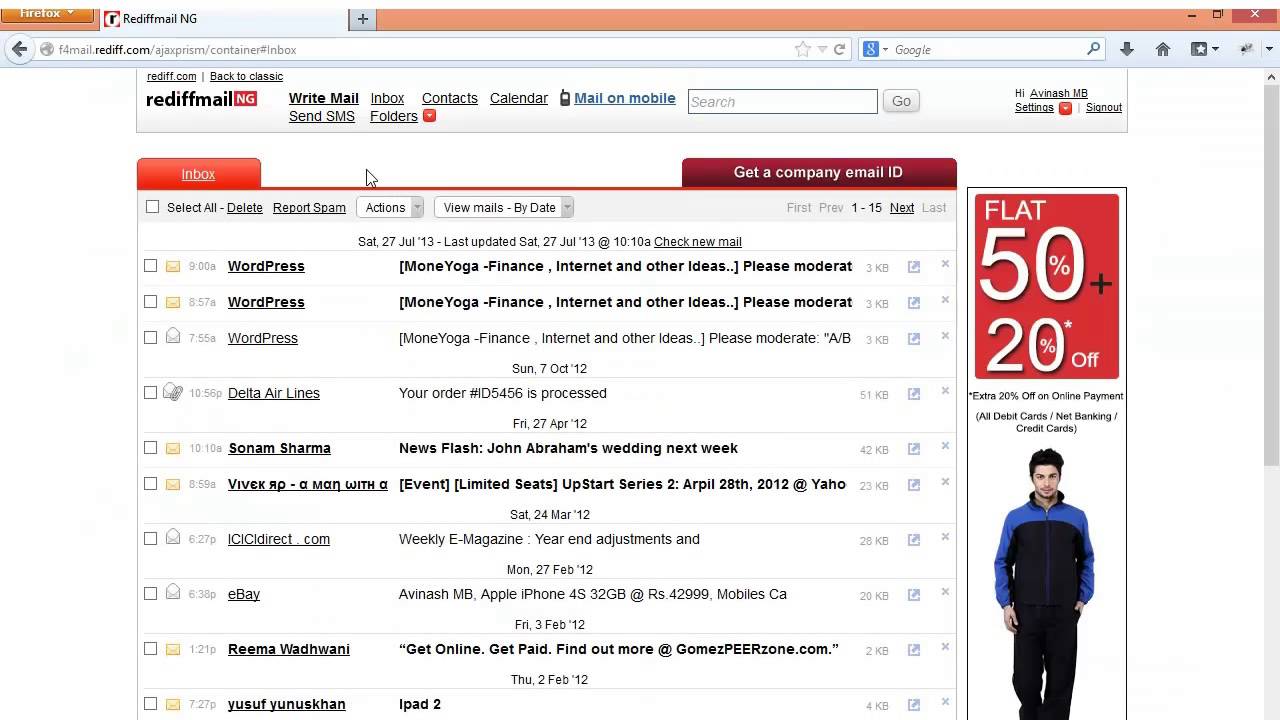Click opened envelope icon of 7:55a WordPress mail

click(x=173, y=337)
